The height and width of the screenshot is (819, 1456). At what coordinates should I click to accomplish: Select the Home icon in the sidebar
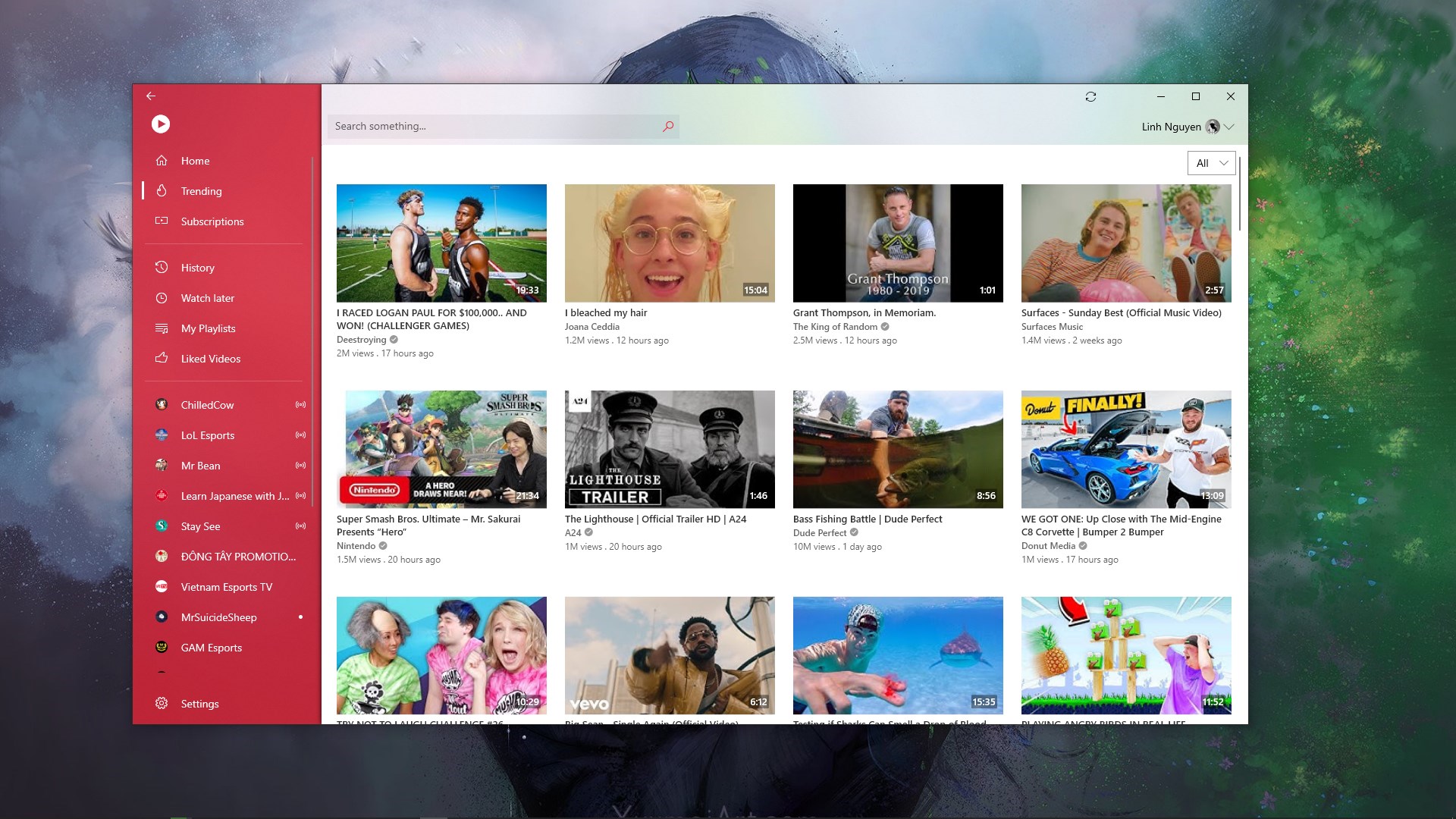pos(161,160)
